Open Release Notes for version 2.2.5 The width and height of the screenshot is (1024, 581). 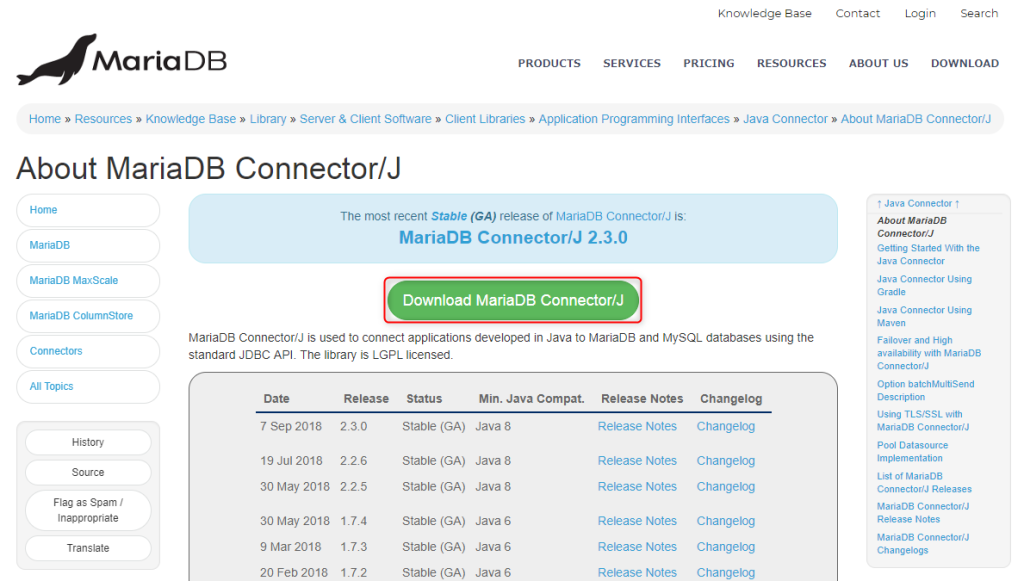(x=637, y=487)
